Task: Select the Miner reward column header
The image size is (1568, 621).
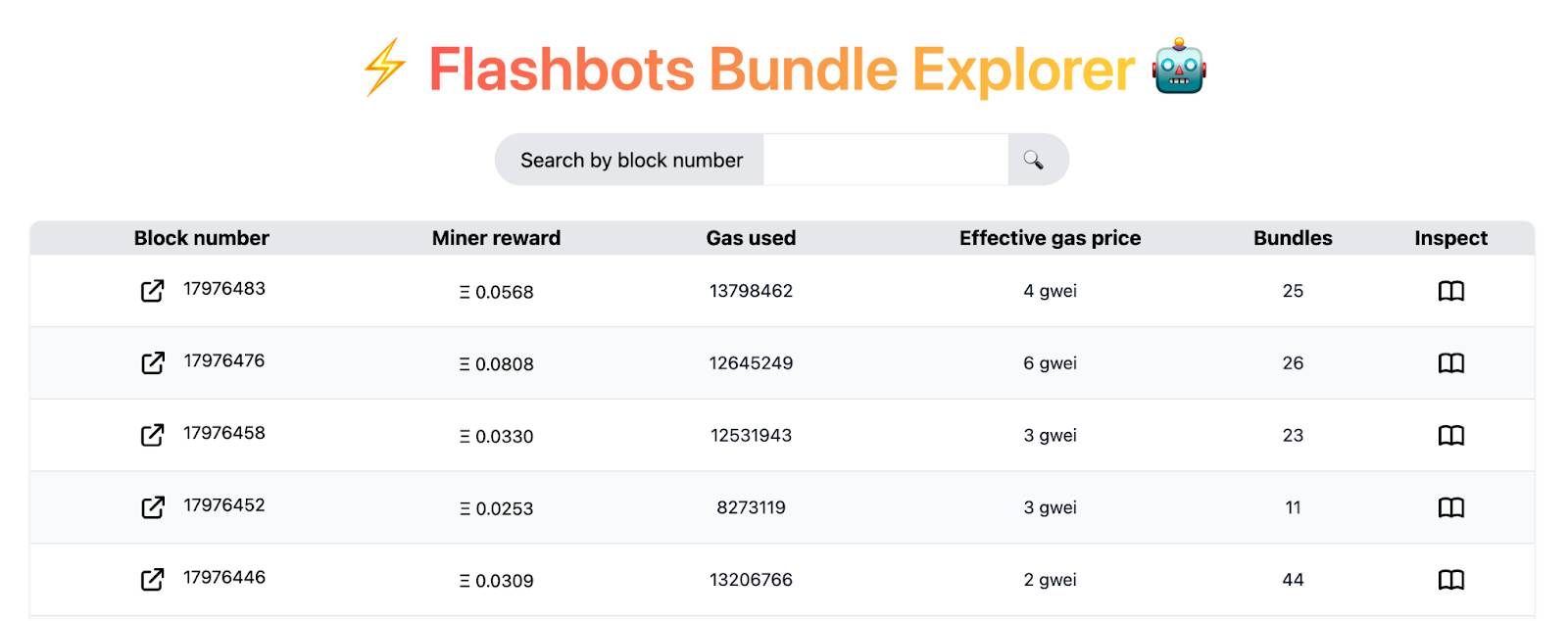Action: [496, 238]
